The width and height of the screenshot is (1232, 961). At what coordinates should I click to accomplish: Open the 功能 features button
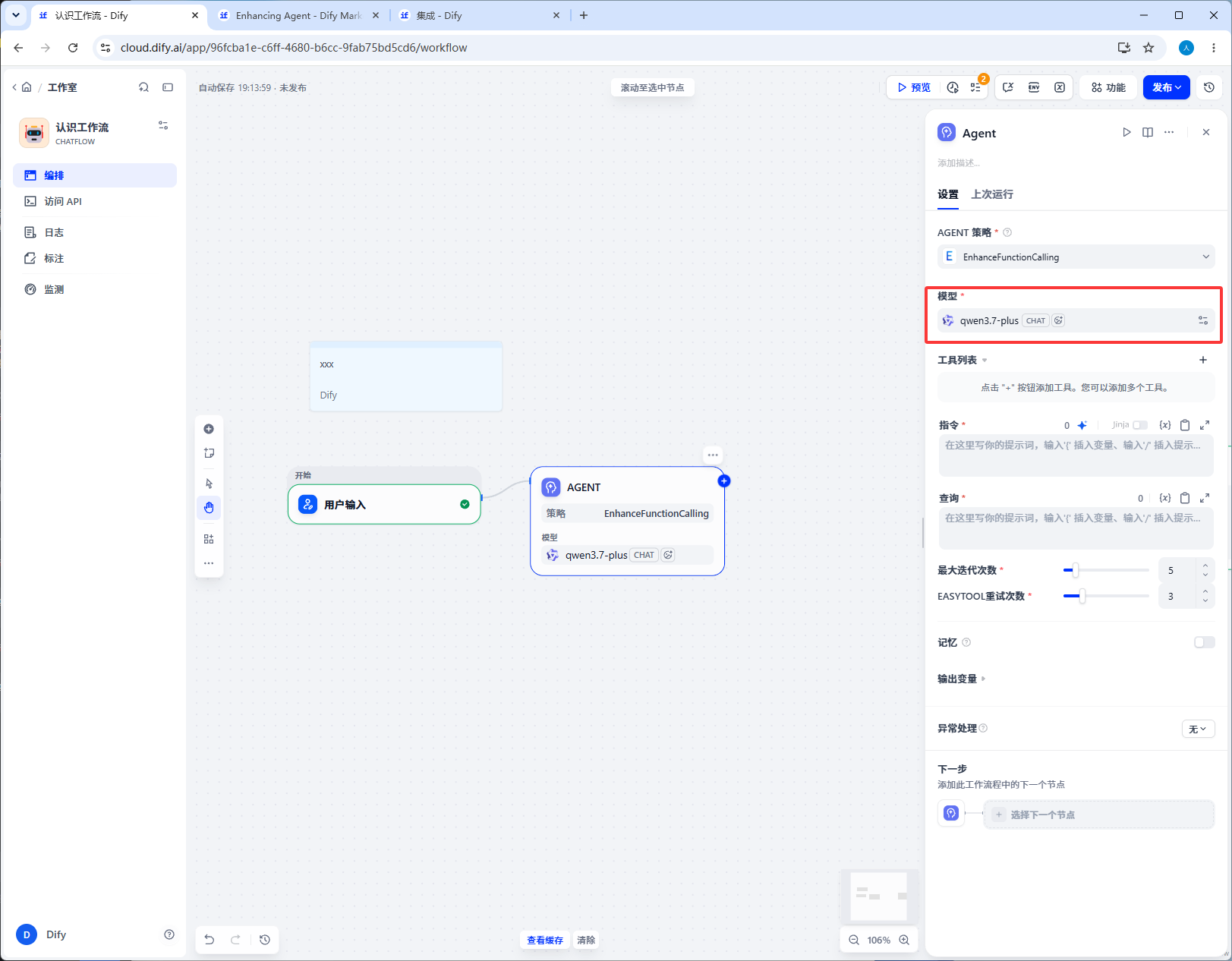1109,87
